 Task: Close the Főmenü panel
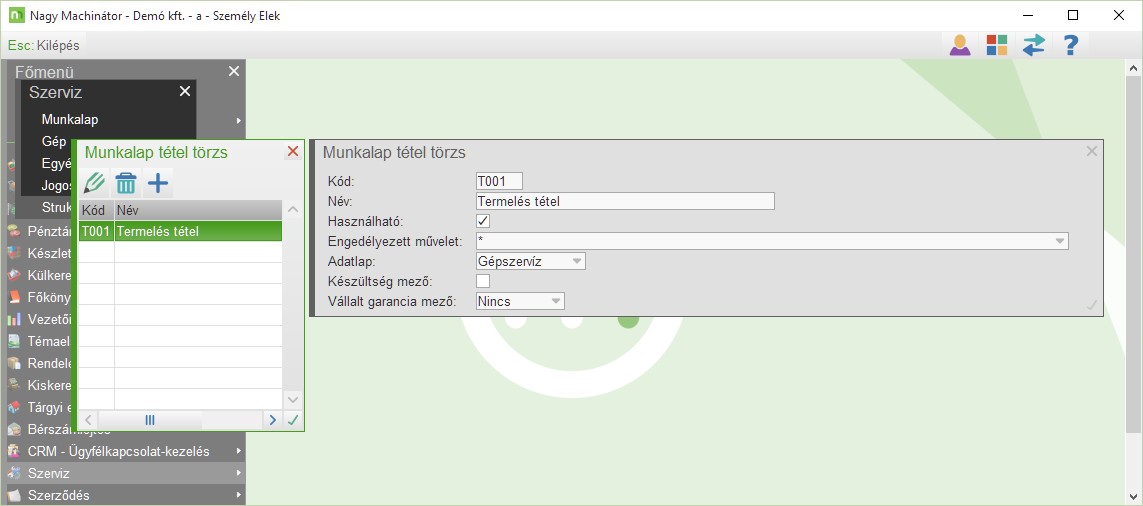[x=233, y=71]
